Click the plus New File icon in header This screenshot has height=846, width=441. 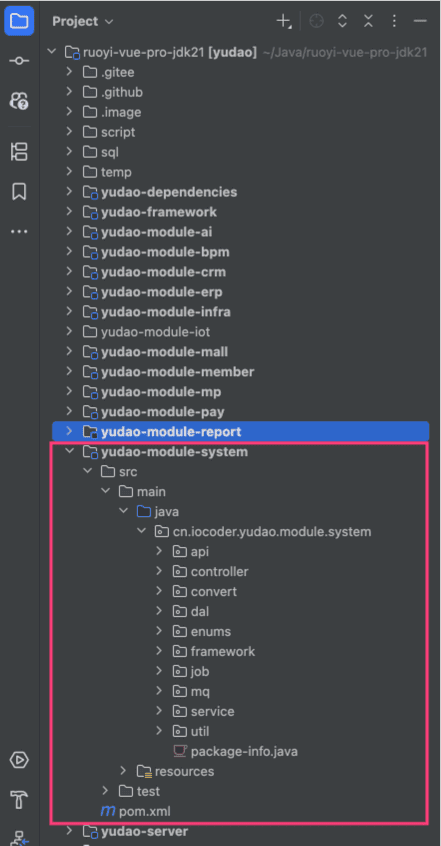283,21
